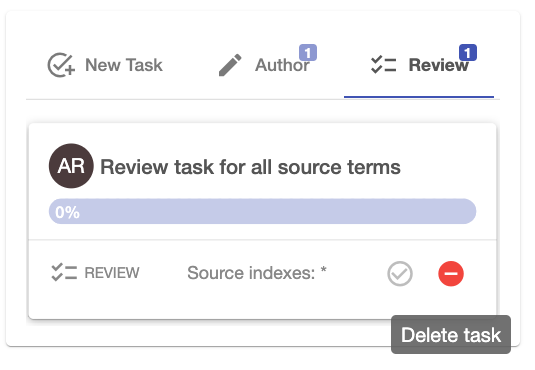Click the 'Source indexes: *' text
The height and width of the screenshot is (370, 535).
[x=257, y=273]
